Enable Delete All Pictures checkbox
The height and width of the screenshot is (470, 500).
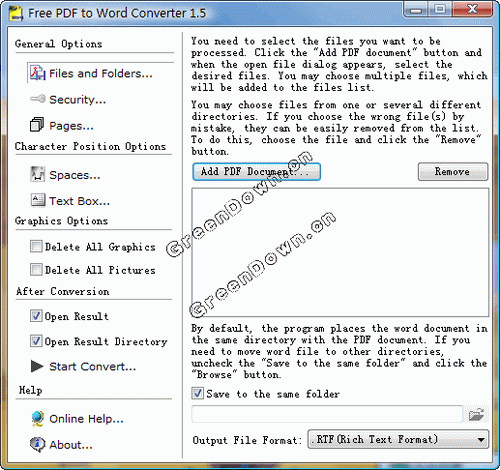36,269
